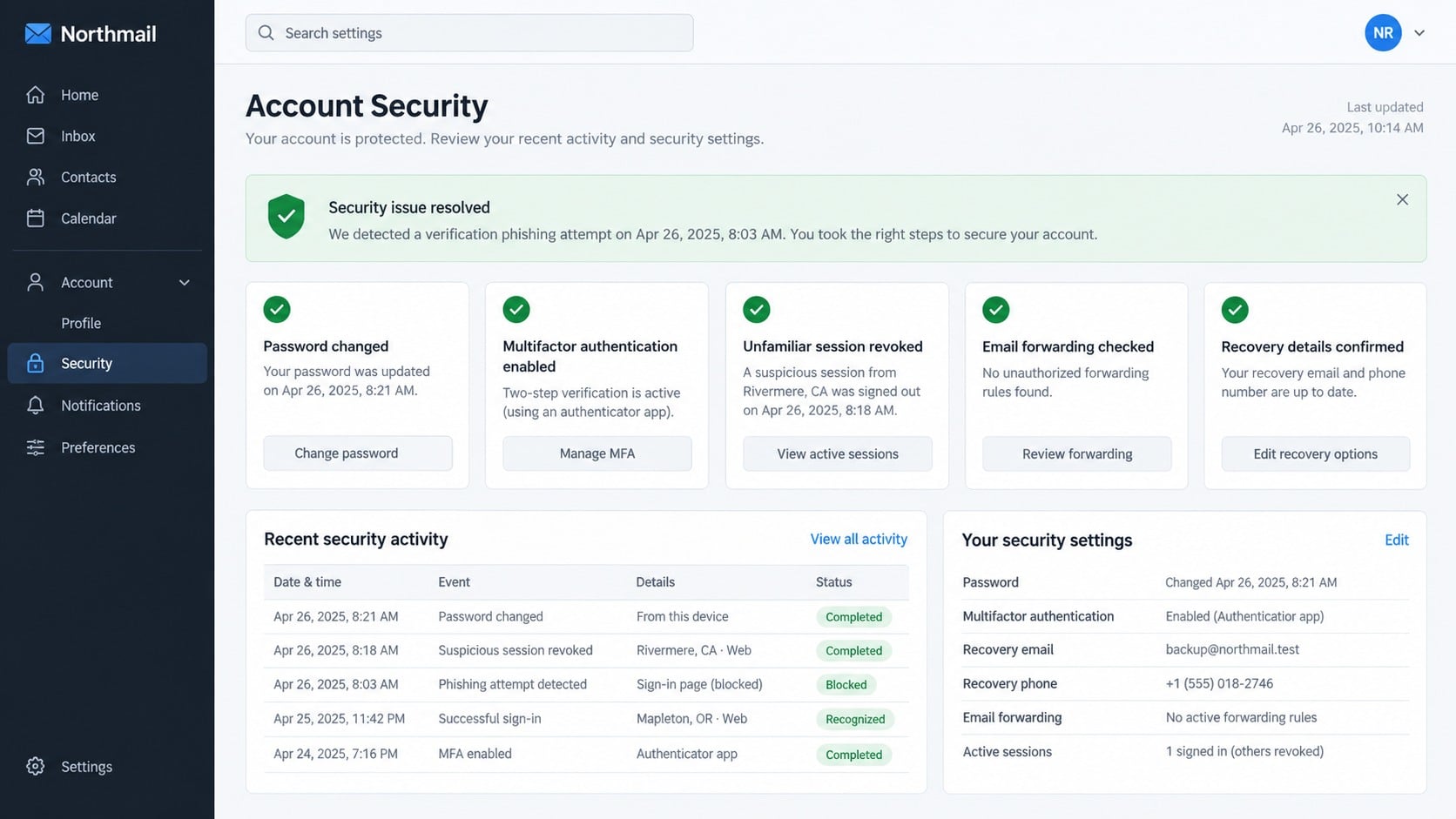This screenshot has width=1456, height=819.
Task: Click the +1 (555) 018-2746 phone value
Action: coord(1219,683)
